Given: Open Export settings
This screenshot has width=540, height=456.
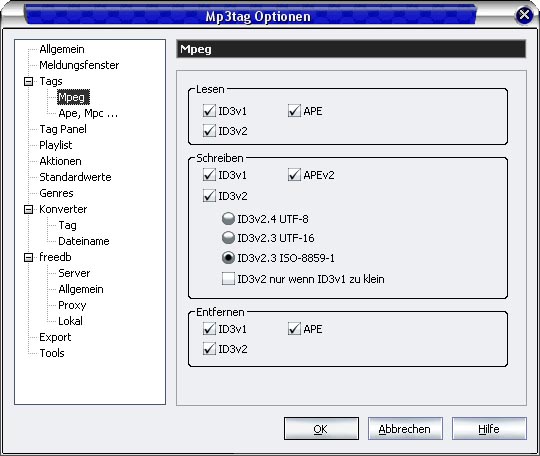Looking at the screenshot, I should pos(55,337).
